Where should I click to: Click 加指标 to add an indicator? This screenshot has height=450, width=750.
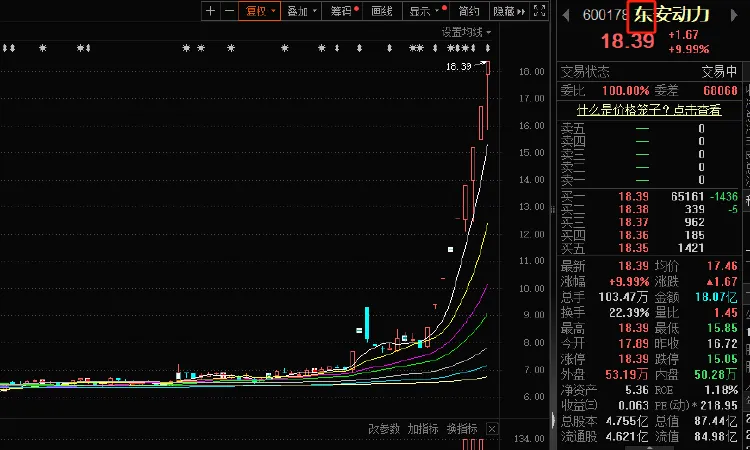[423, 429]
